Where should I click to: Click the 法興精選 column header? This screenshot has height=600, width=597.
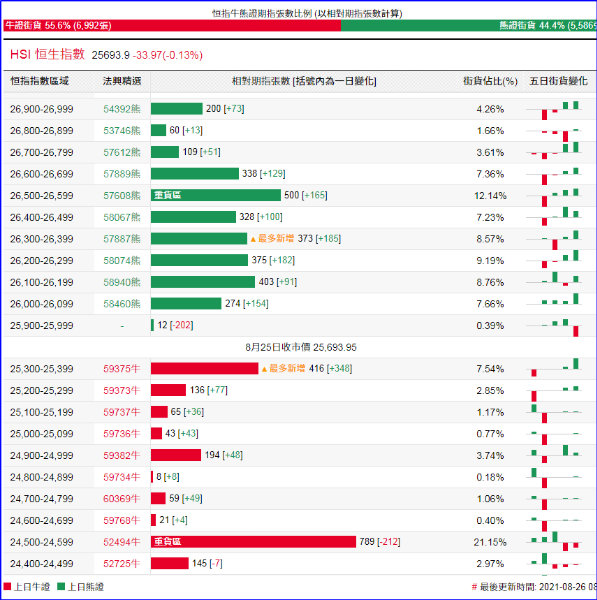tap(122, 81)
